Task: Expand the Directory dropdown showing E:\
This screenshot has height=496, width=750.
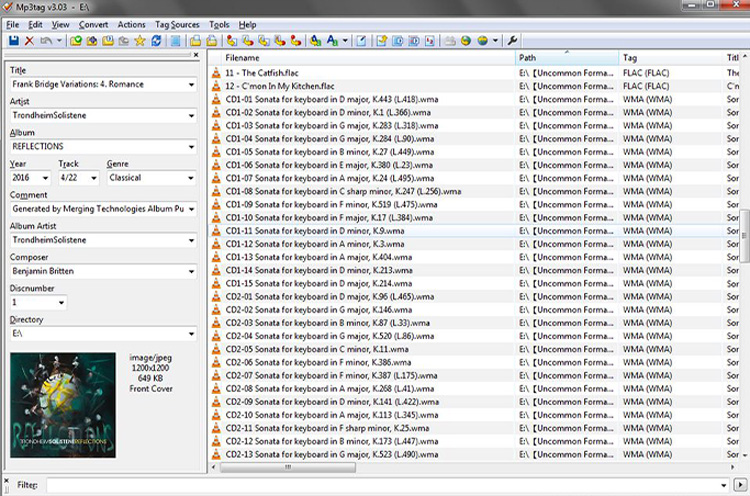Action: (x=191, y=334)
